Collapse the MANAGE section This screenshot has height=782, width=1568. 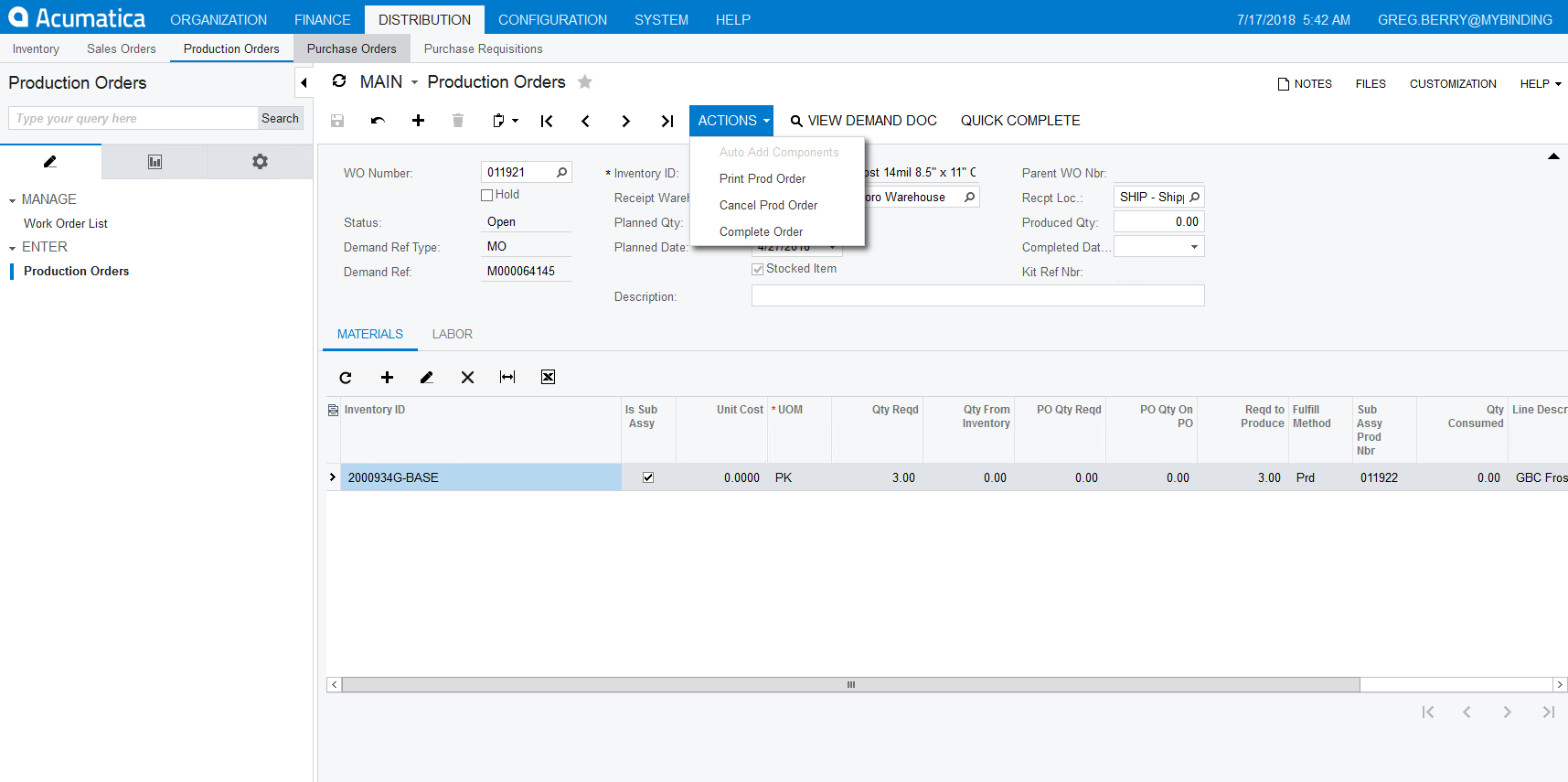[x=12, y=200]
